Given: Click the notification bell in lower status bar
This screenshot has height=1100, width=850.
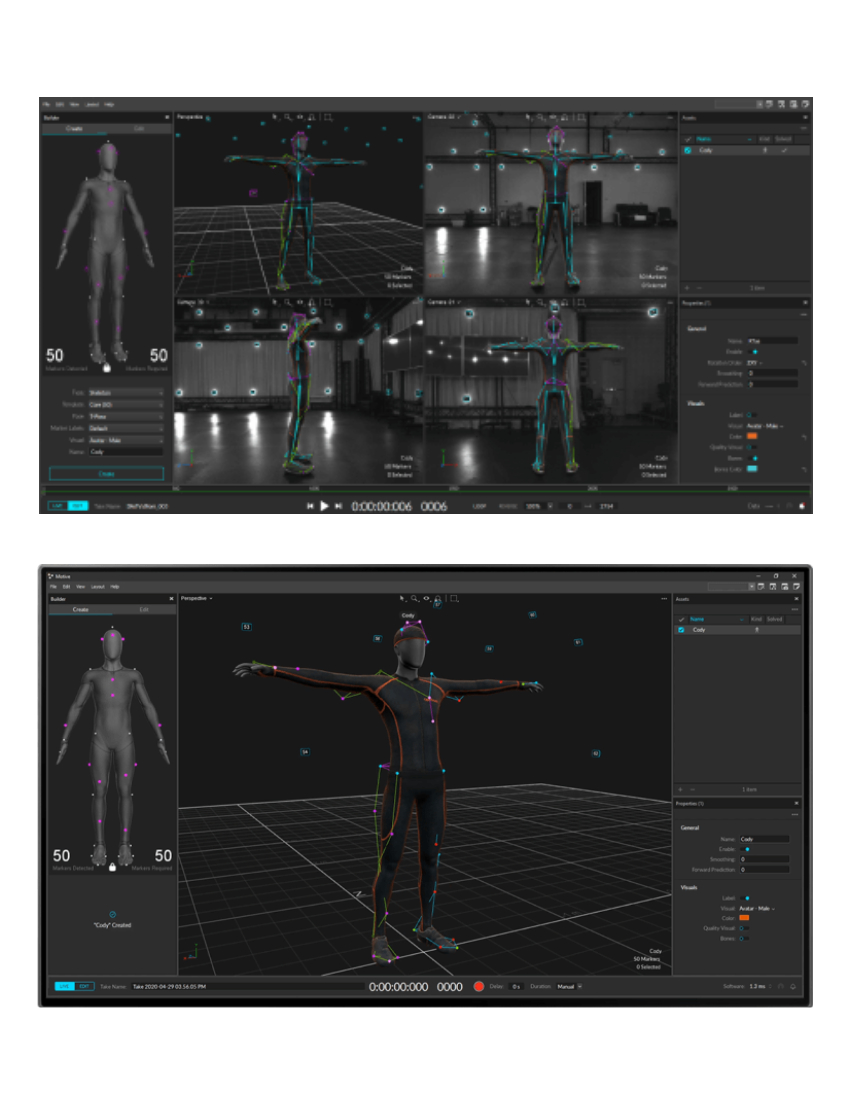Looking at the screenshot, I should tap(793, 986).
